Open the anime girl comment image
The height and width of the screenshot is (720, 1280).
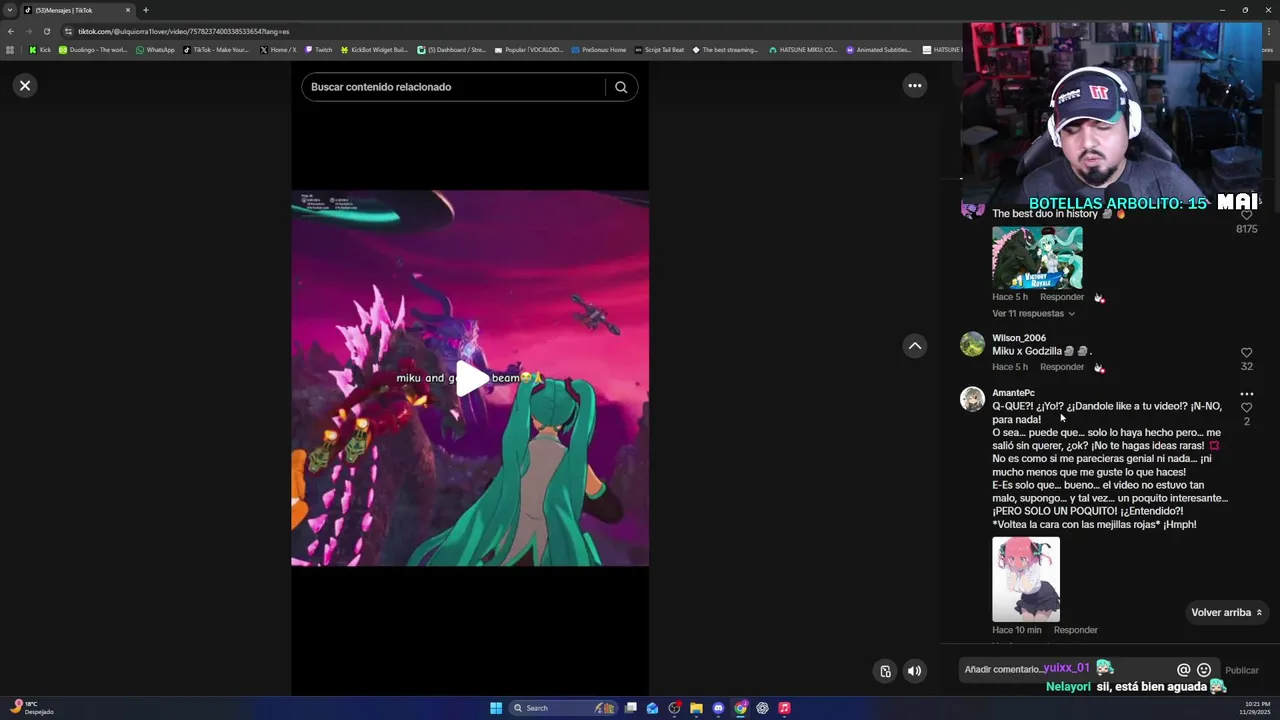pos(1026,579)
